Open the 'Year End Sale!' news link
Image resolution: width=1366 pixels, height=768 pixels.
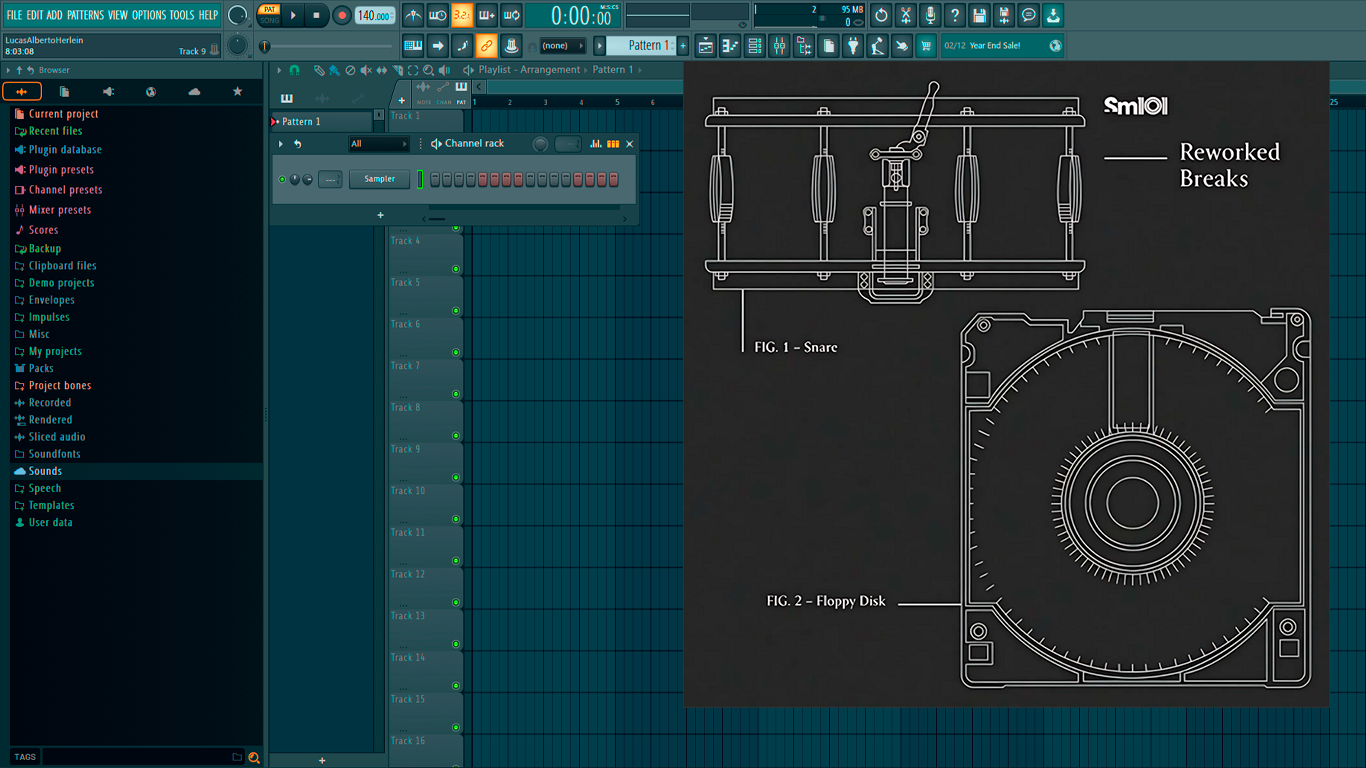pyautogui.click(x=1003, y=45)
